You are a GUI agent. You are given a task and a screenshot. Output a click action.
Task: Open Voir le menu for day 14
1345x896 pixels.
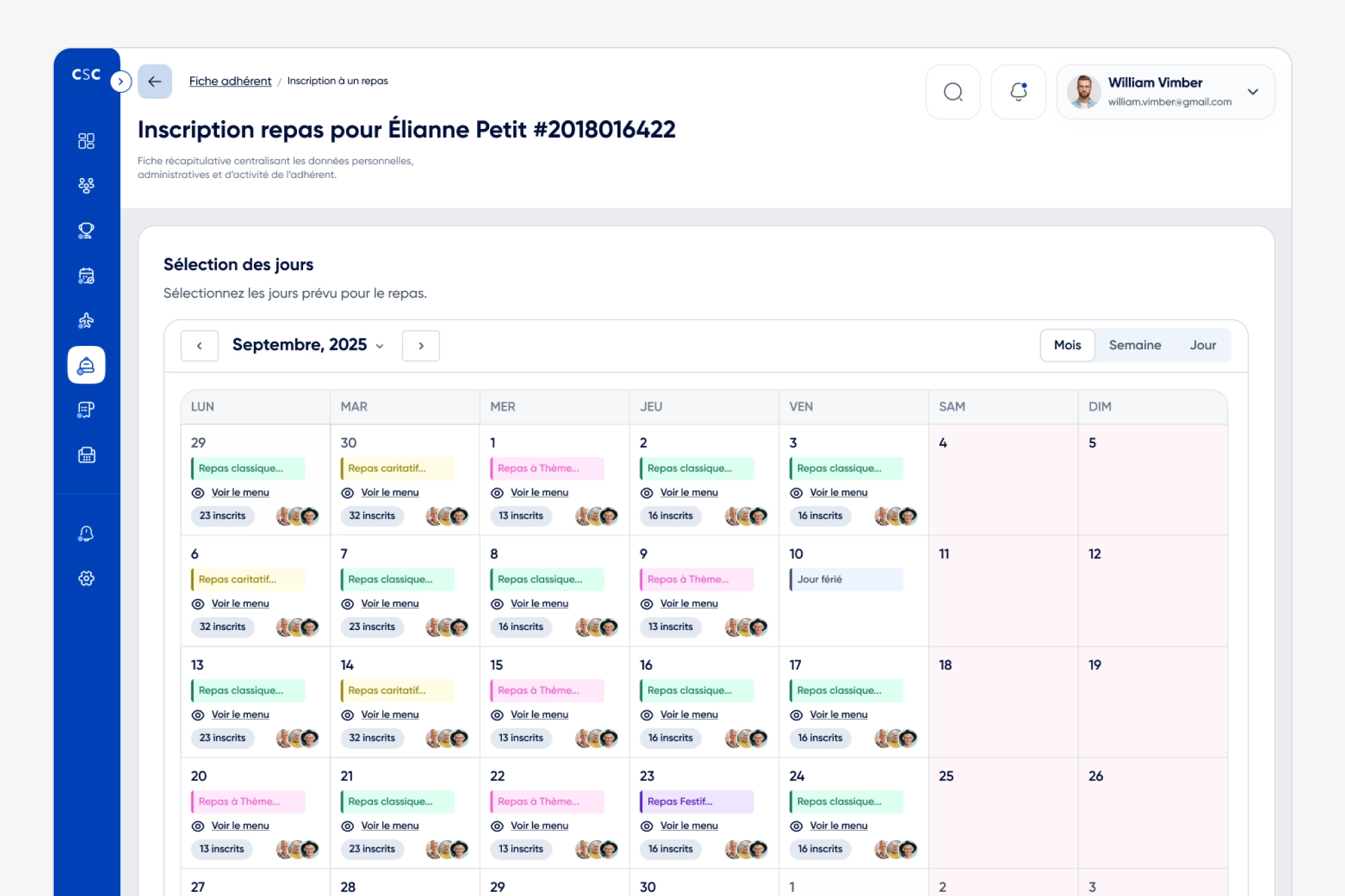(x=390, y=715)
